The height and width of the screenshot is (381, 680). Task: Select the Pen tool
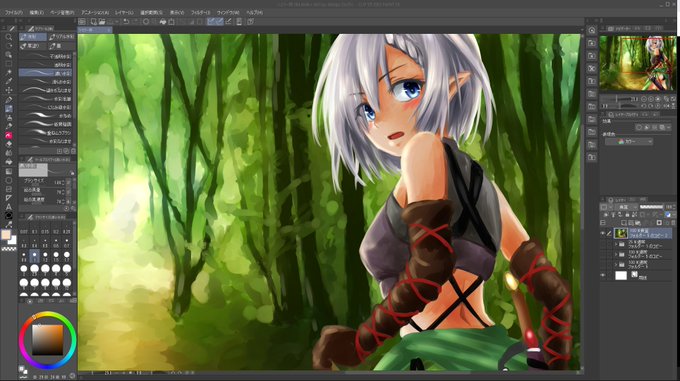click(9, 100)
